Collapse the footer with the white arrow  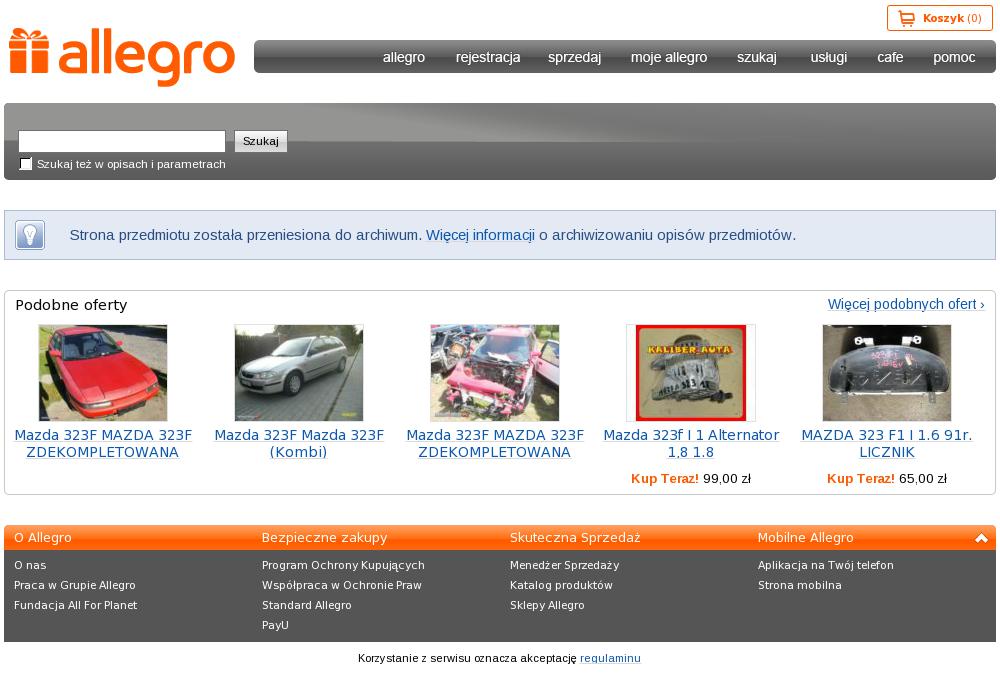(x=981, y=538)
